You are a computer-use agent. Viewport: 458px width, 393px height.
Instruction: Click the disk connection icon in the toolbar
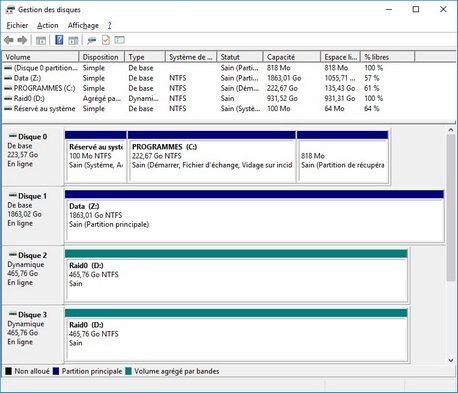click(91, 41)
